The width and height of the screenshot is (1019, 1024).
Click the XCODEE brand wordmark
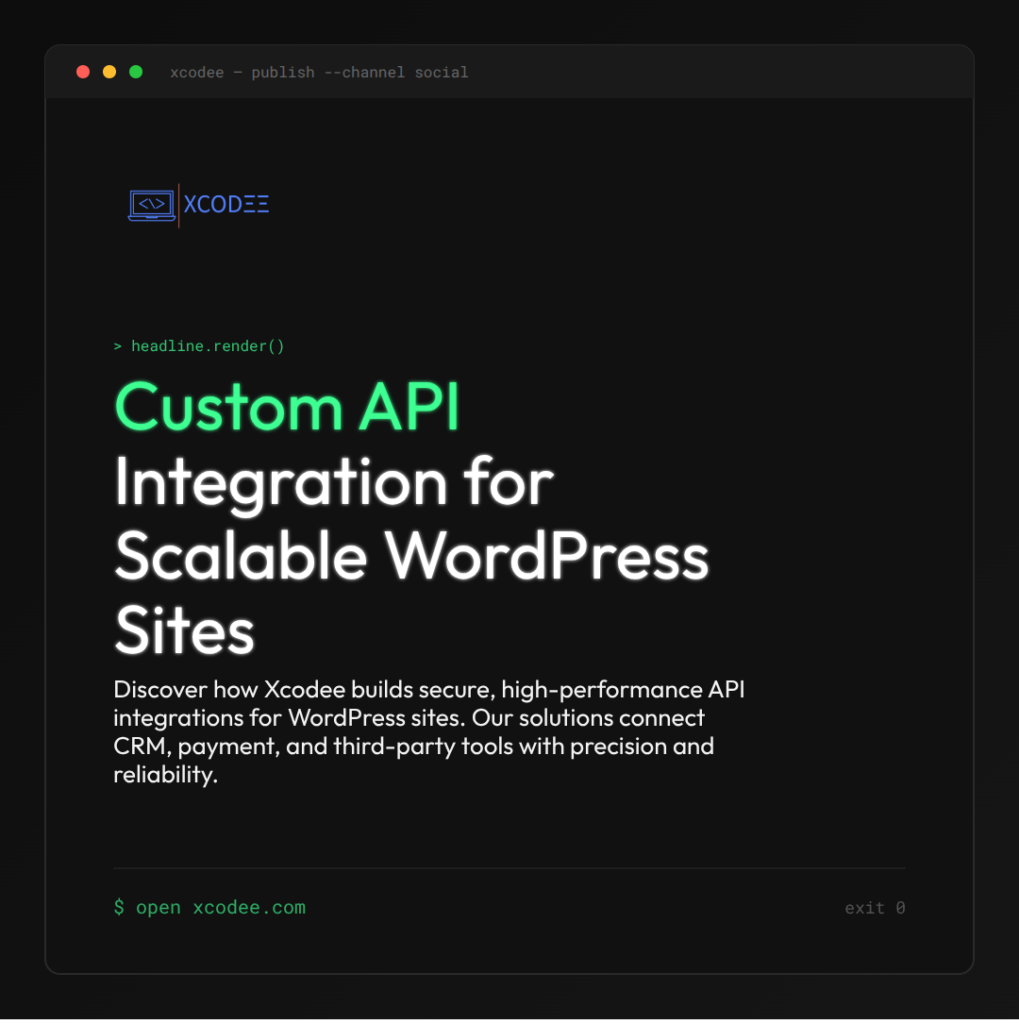(226, 204)
